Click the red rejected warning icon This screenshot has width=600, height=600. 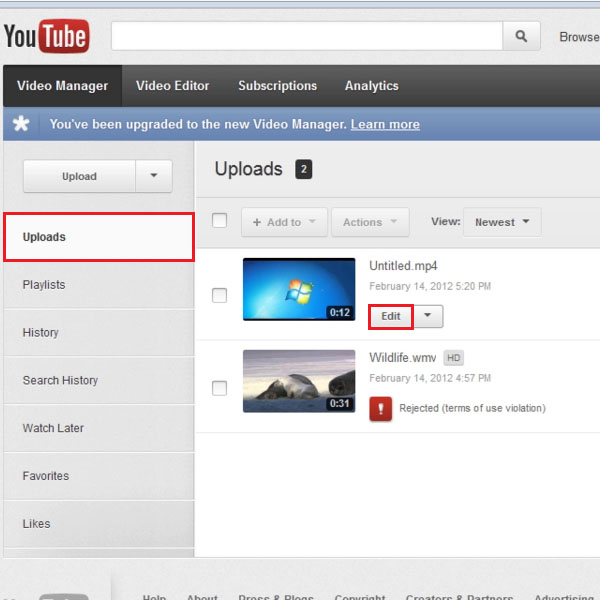380,409
